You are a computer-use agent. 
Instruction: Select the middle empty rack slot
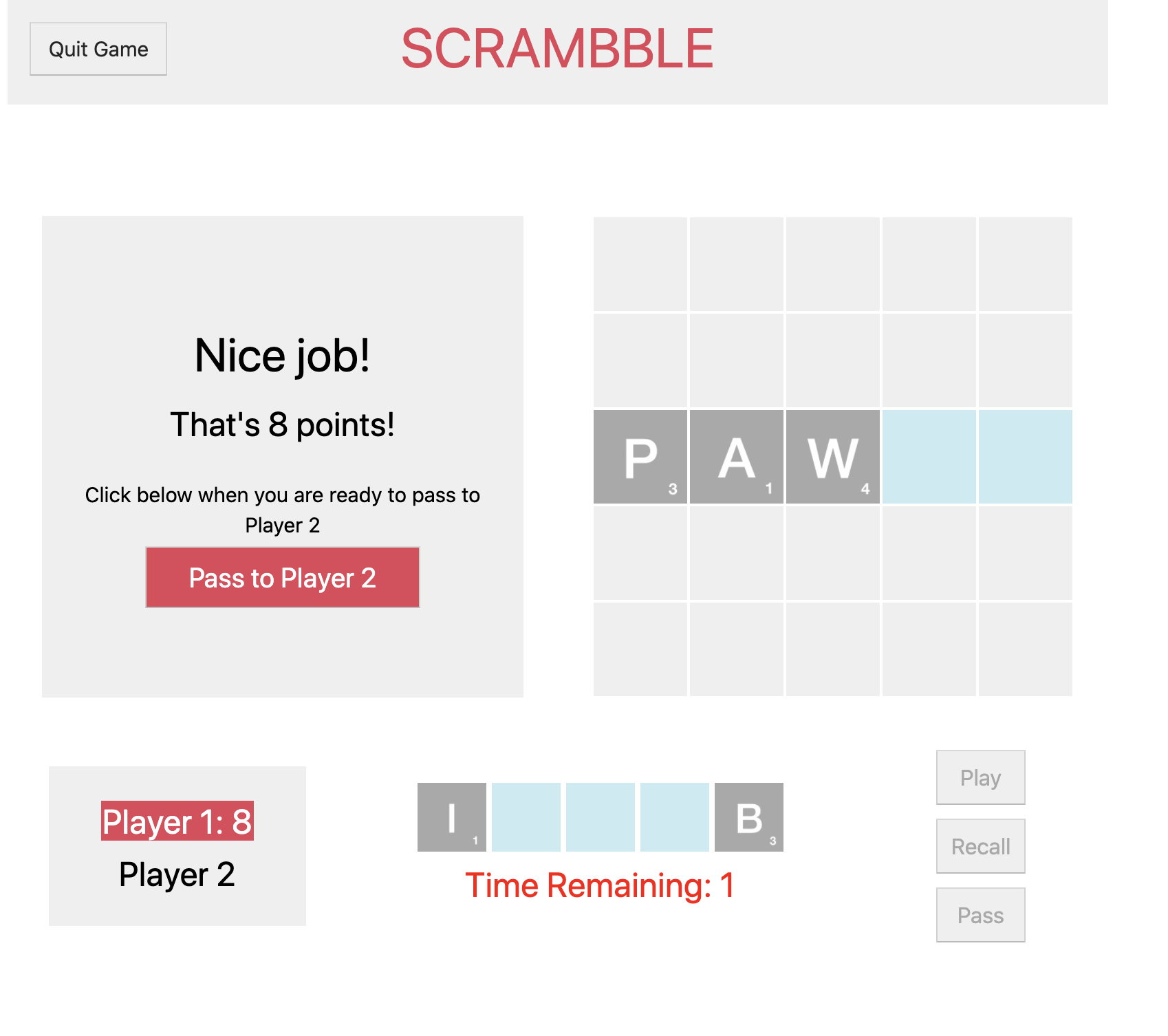601,817
